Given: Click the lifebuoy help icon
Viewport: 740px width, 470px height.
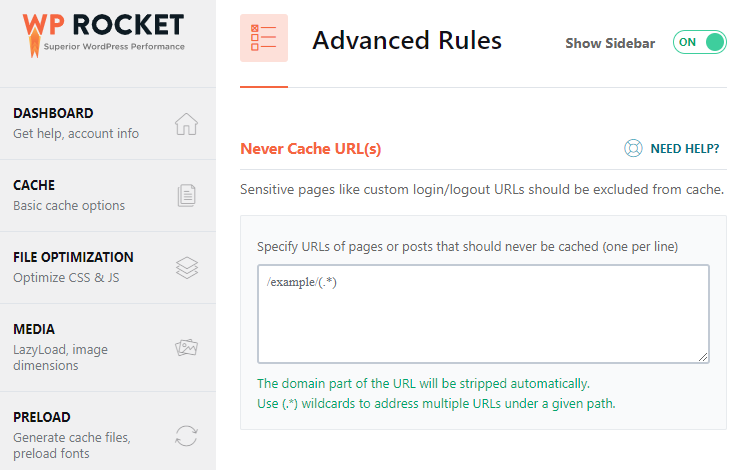Looking at the screenshot, I should 633,148.
